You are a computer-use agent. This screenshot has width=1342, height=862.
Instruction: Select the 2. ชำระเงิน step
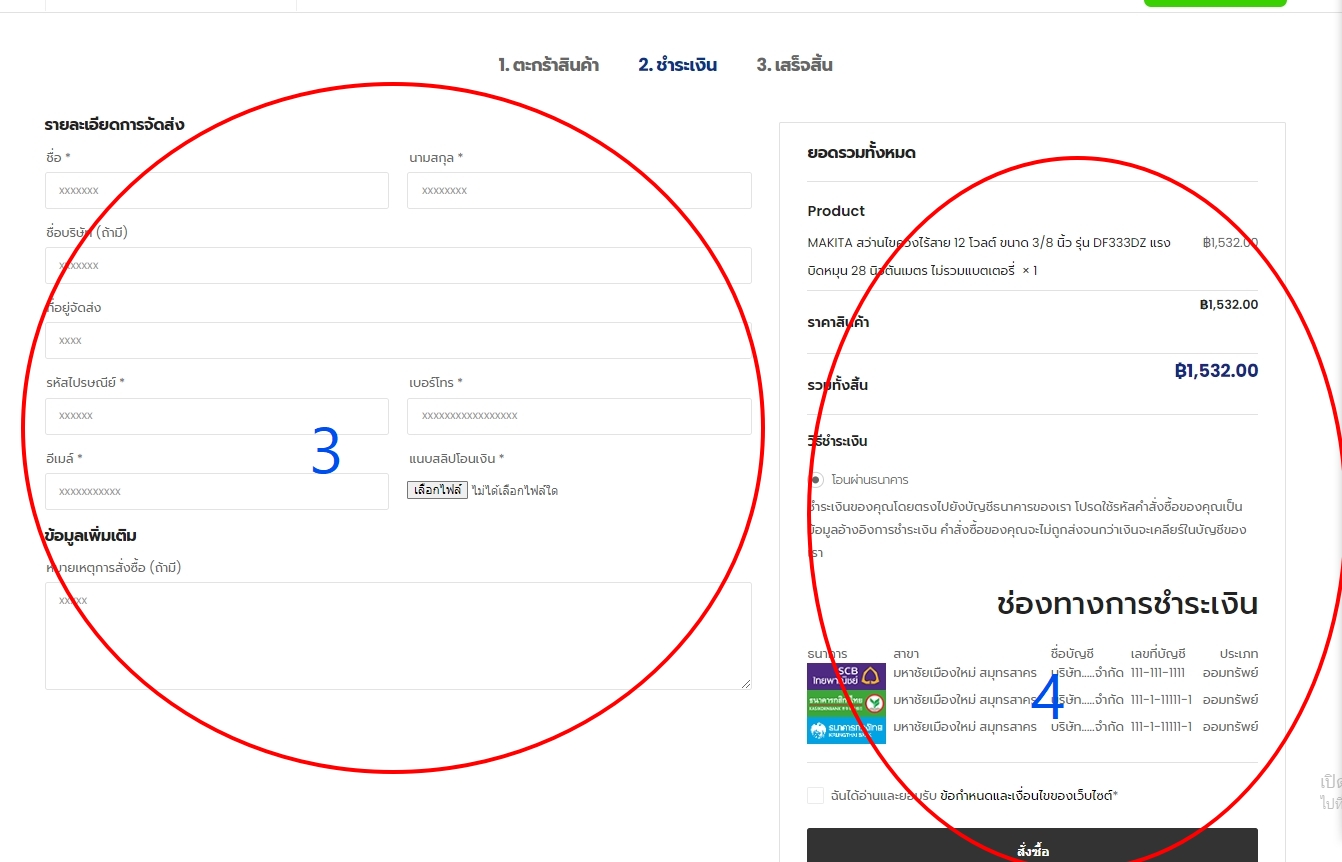point(677,65)
